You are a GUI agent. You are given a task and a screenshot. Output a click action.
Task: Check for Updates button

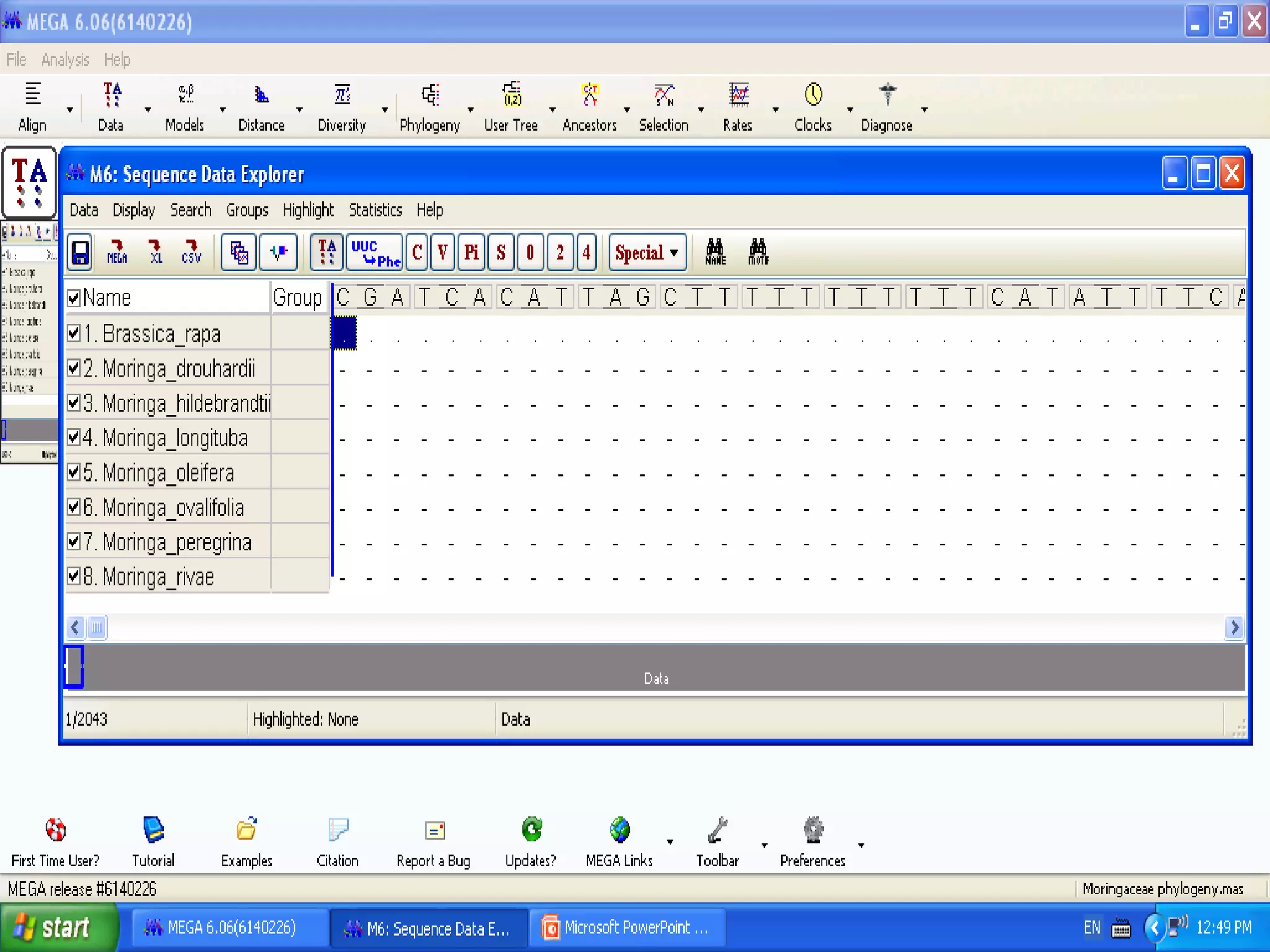coord(531,842)
